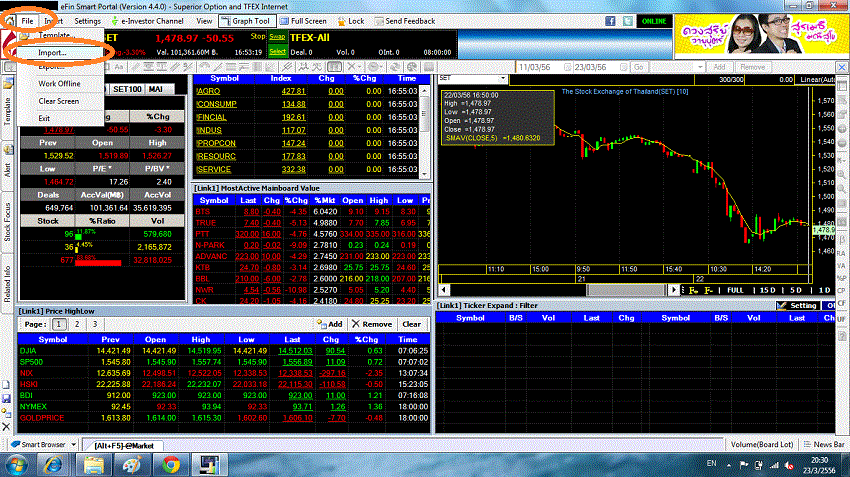The image size is (850, 477).
Task: Click the chart horizontal scrollbar thumb
Action: point(626,290)
